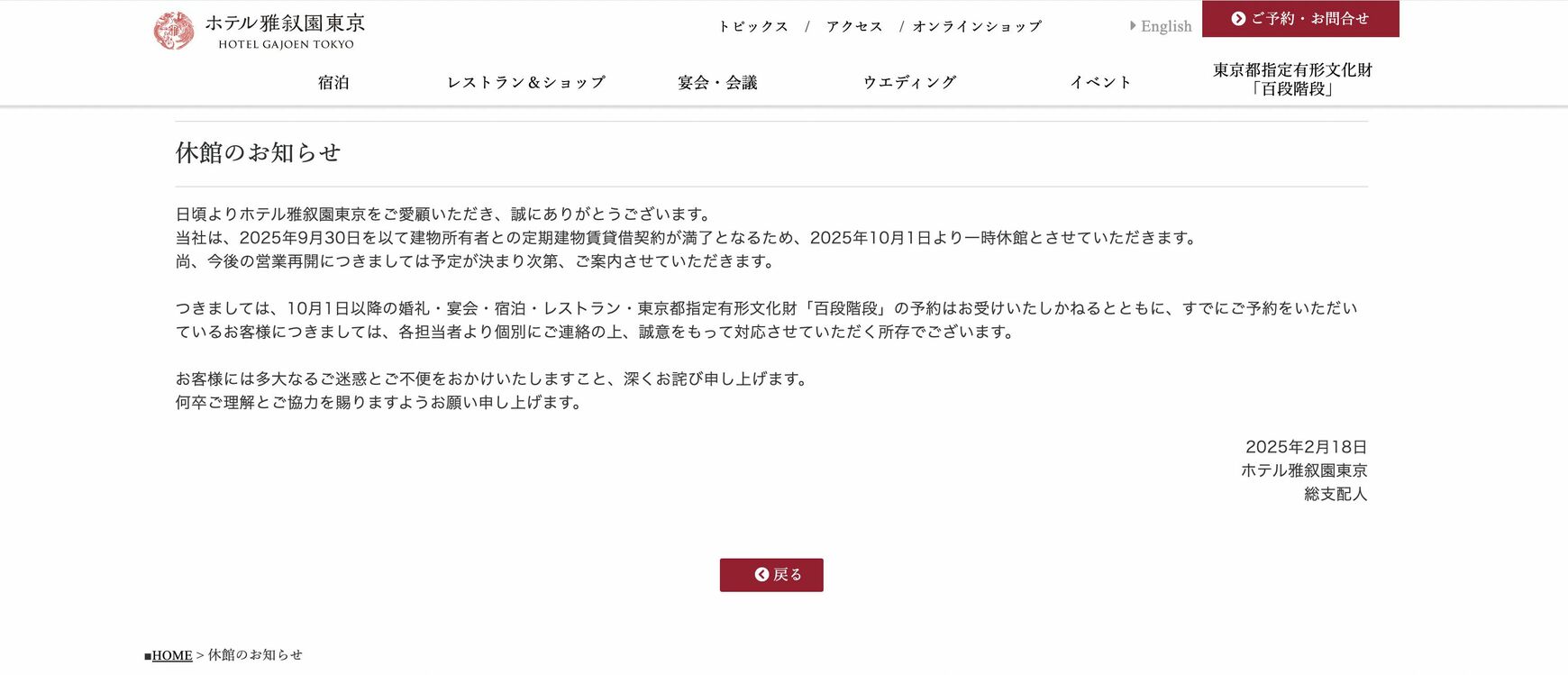Click the Hotel Gajoen Tokyo crest logo
The width and height of the screenshot is (1568, 675).
click(174, 31)
